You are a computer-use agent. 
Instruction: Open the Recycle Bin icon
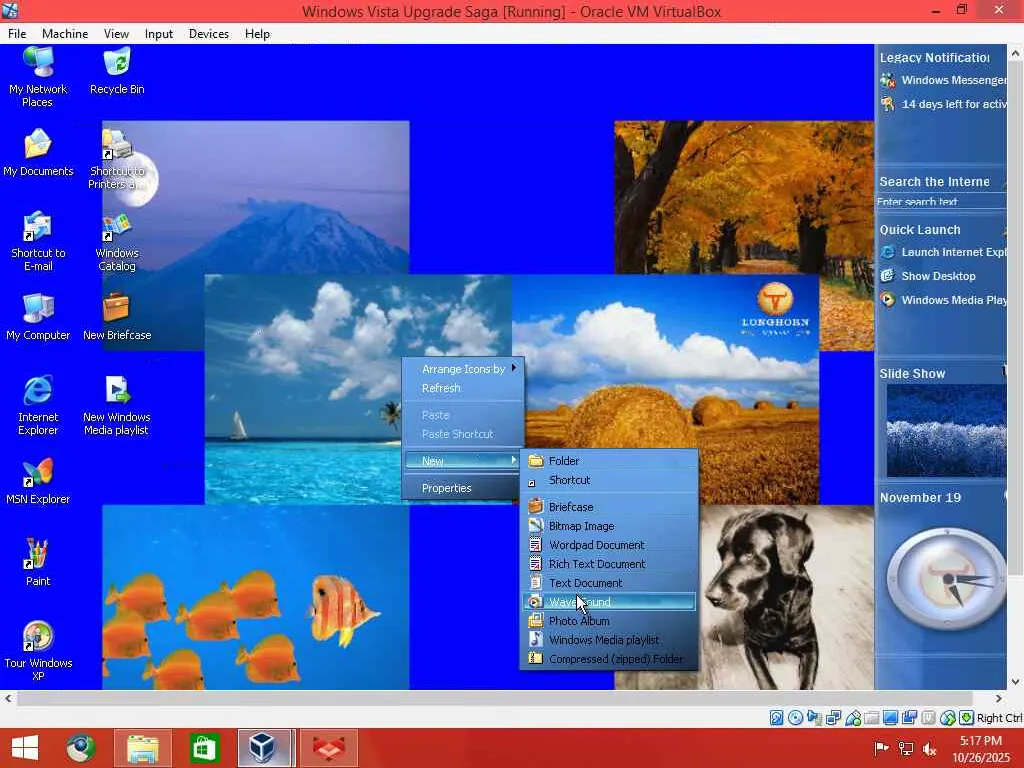pyautogui.click(x=117, y=71)
